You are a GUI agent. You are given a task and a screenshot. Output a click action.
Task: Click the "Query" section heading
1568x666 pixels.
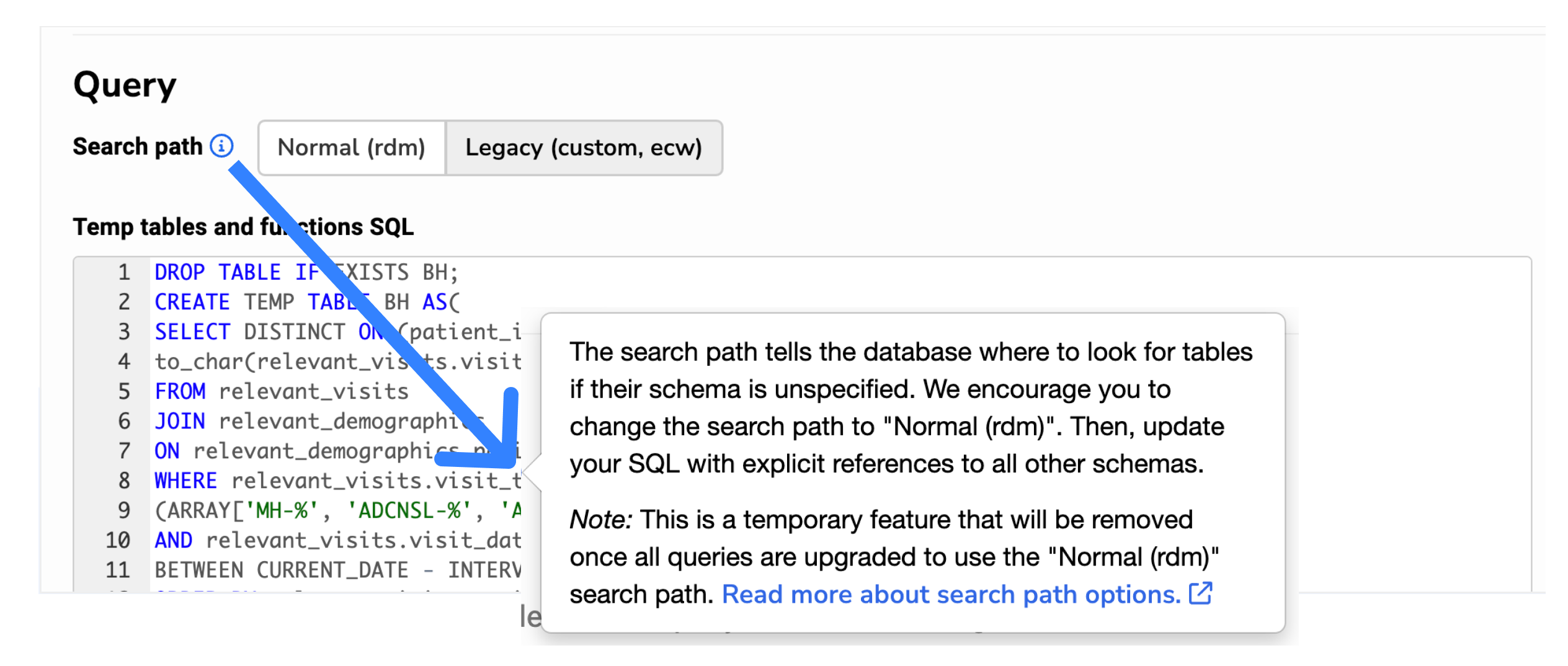(125, 85)
